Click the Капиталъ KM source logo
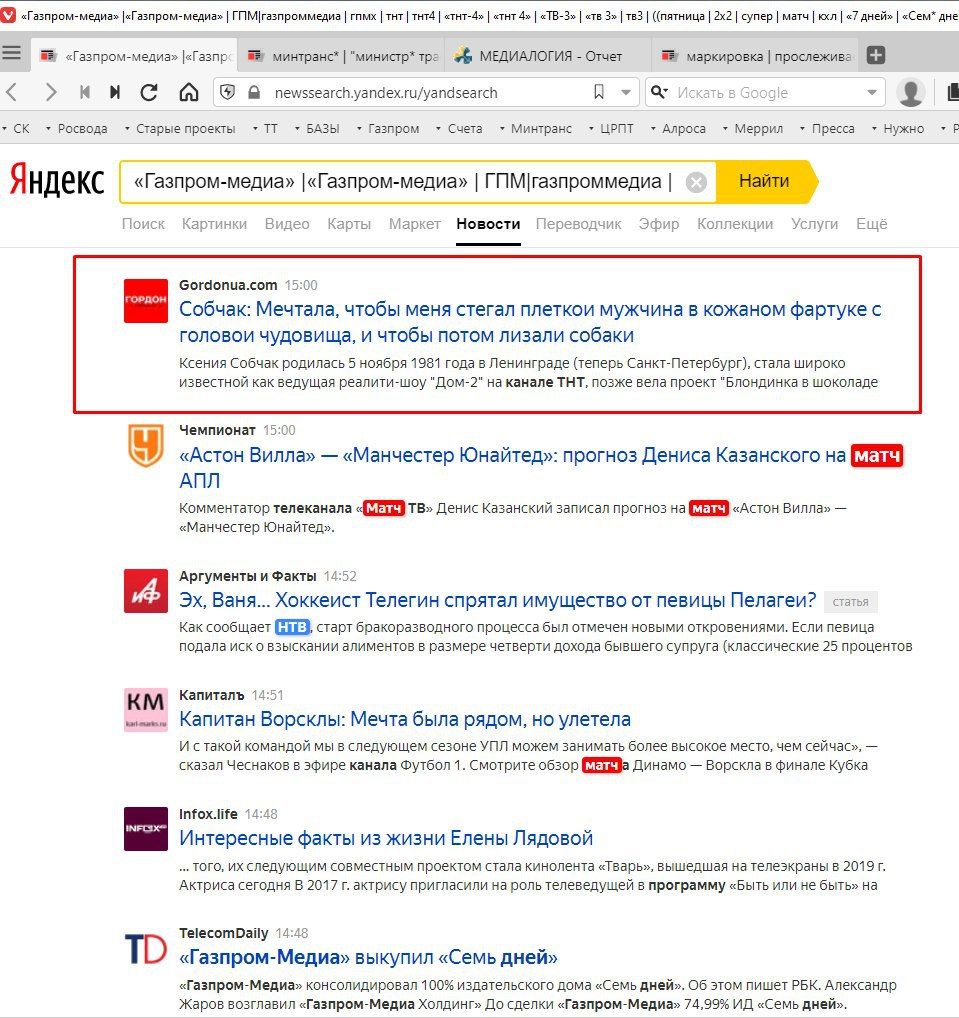 pos(145,710)
